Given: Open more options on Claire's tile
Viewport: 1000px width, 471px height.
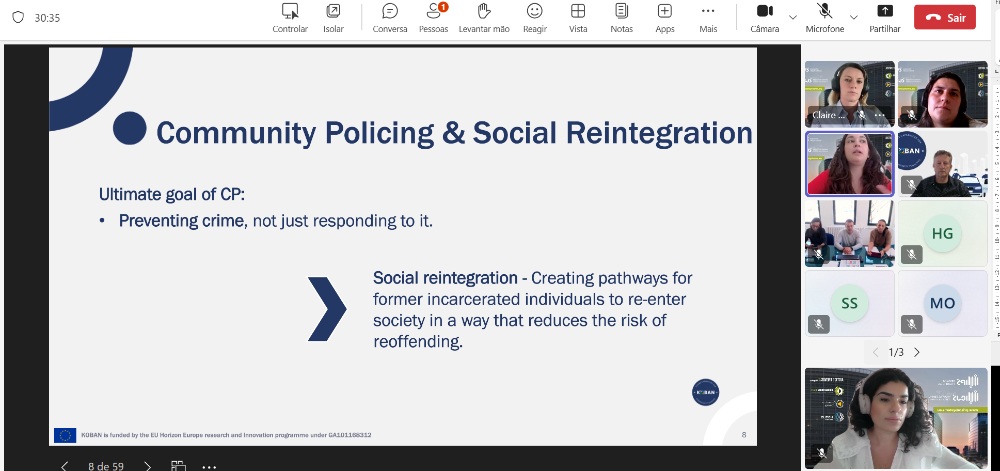Looking at the screenshot, I should point(880,115).
